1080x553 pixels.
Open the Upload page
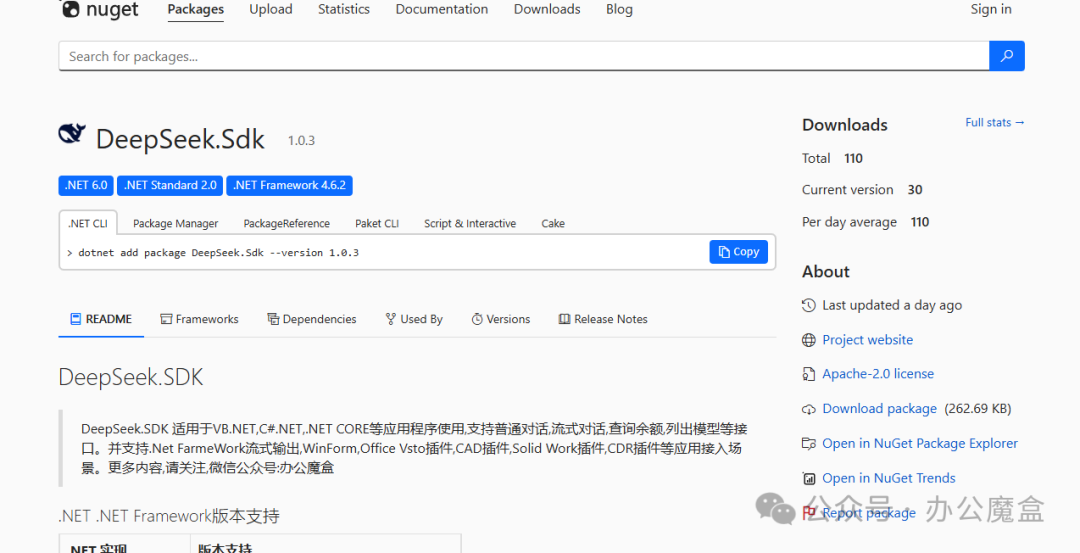coord(271,9)
